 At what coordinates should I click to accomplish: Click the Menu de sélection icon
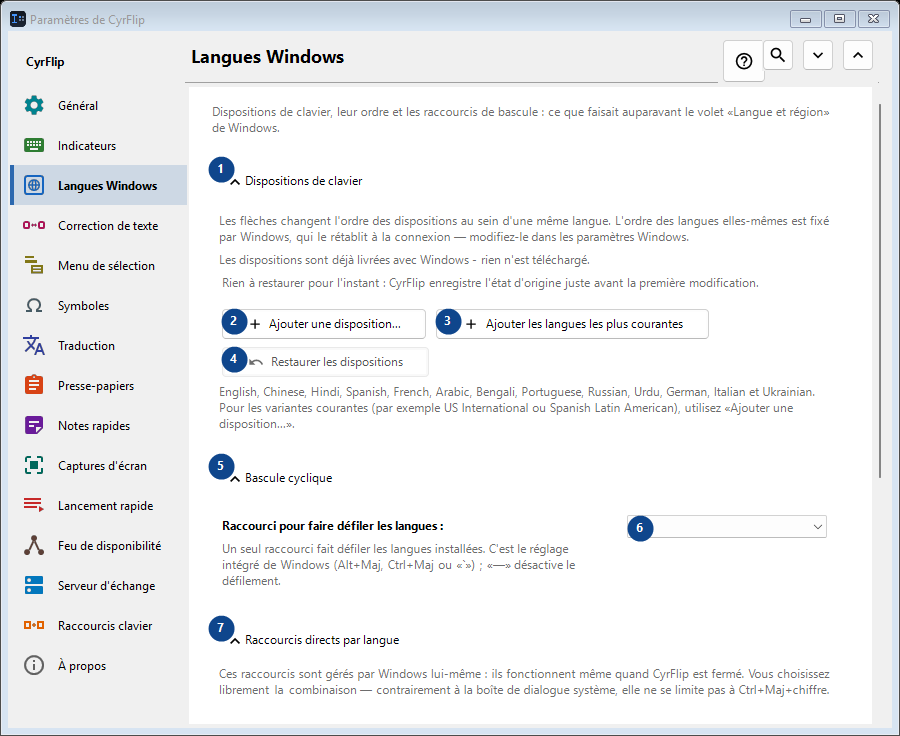coord(34,265)
